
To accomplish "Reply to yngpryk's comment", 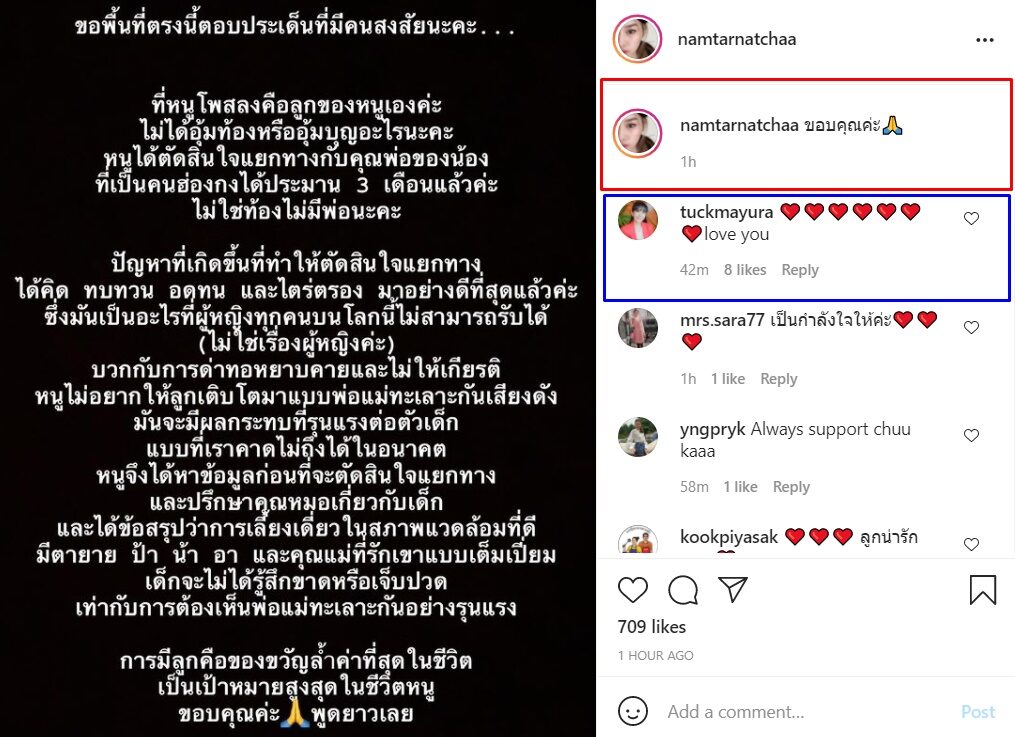I will click(x=791, y=487).
